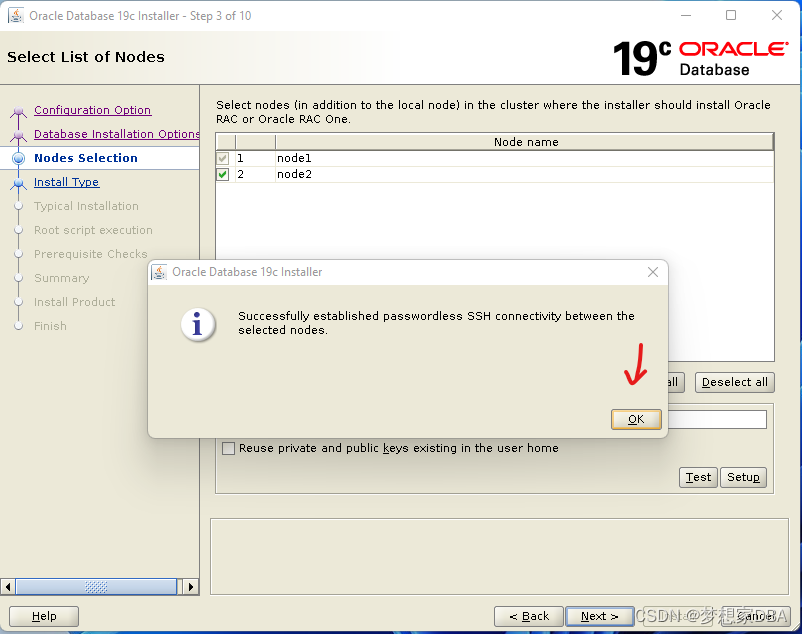Minimize the installer window
Image resolution: width=802 pixels, height=634 pixels.
click(686, 16)
